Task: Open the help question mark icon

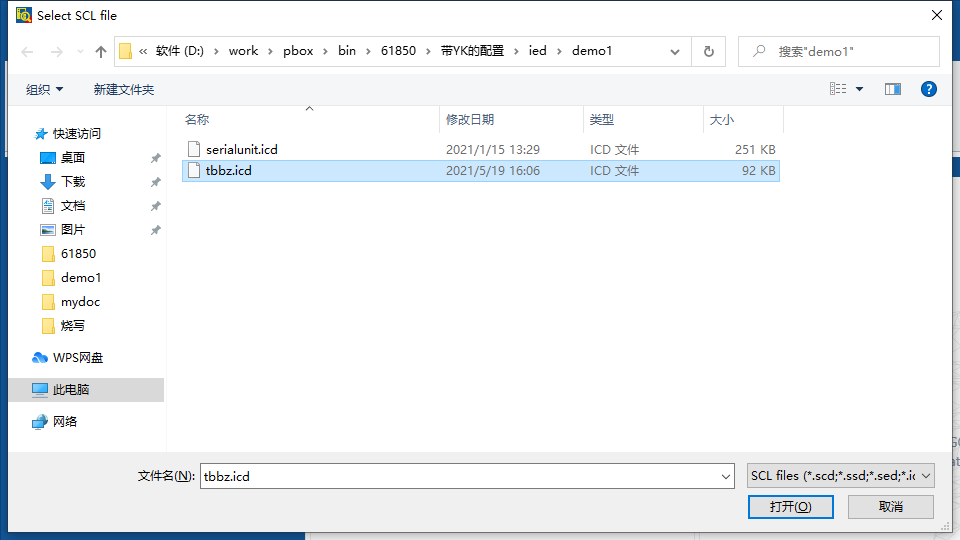Action: (928, 89)
